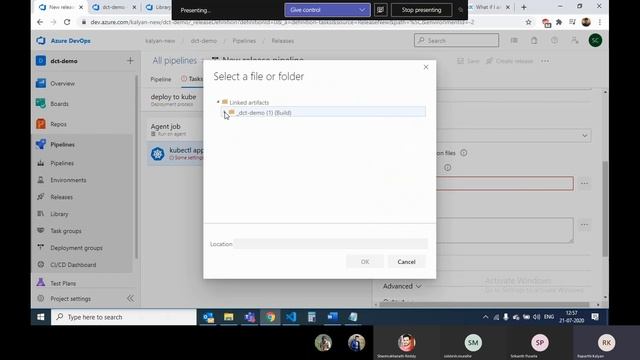Switch to the dct-demo browser tab

pos(114,7)
